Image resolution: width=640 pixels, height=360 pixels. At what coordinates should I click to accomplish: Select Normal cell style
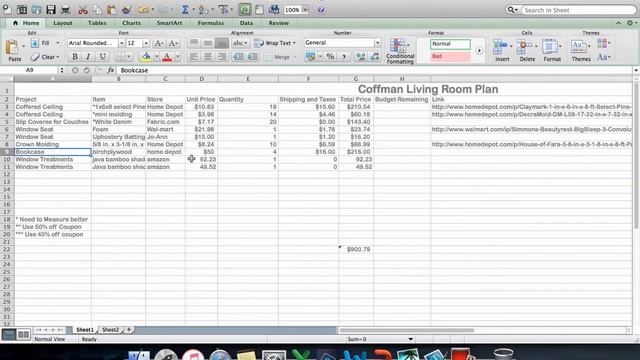click(450, 44)
